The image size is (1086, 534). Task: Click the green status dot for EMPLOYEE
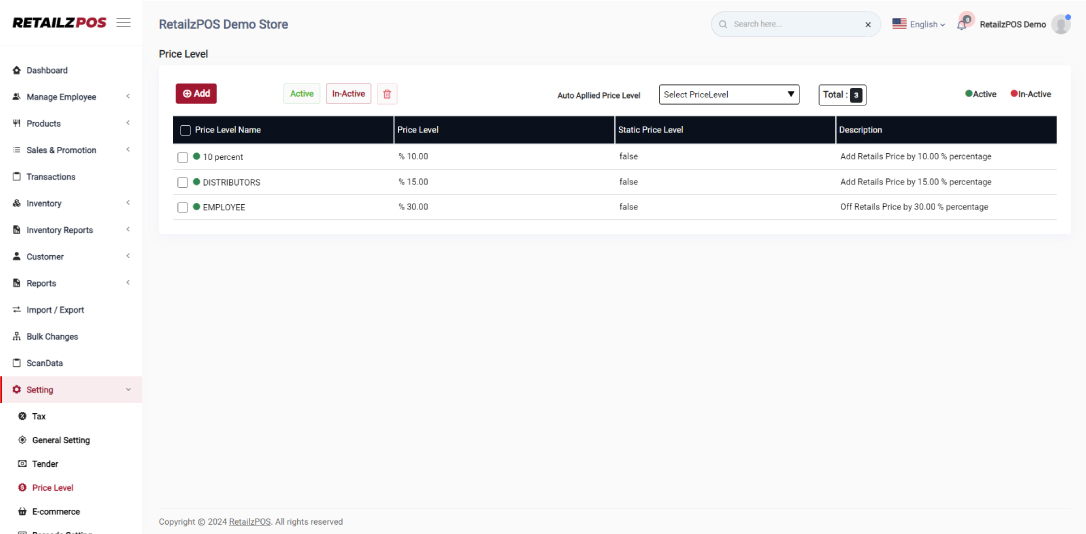pos(197,207)
